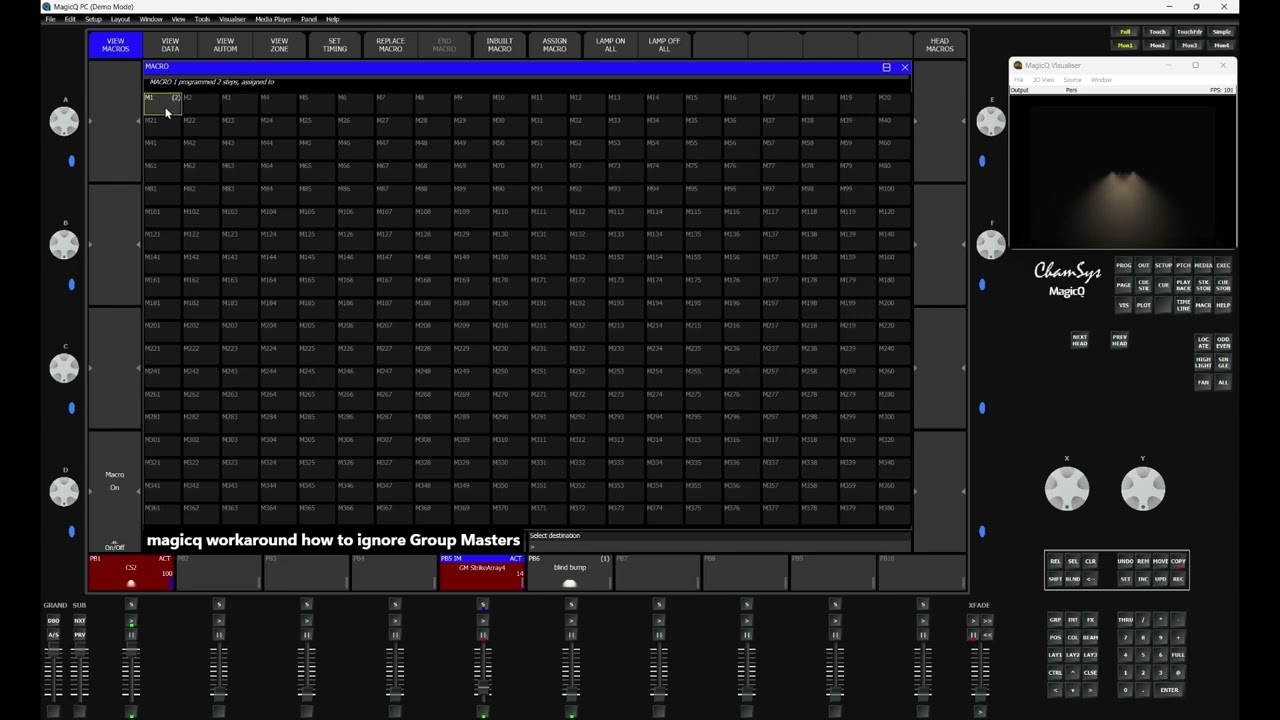Click REPLACE MACRO soft button
This screenshot has height=720, width=1280.
pos(390,45)
